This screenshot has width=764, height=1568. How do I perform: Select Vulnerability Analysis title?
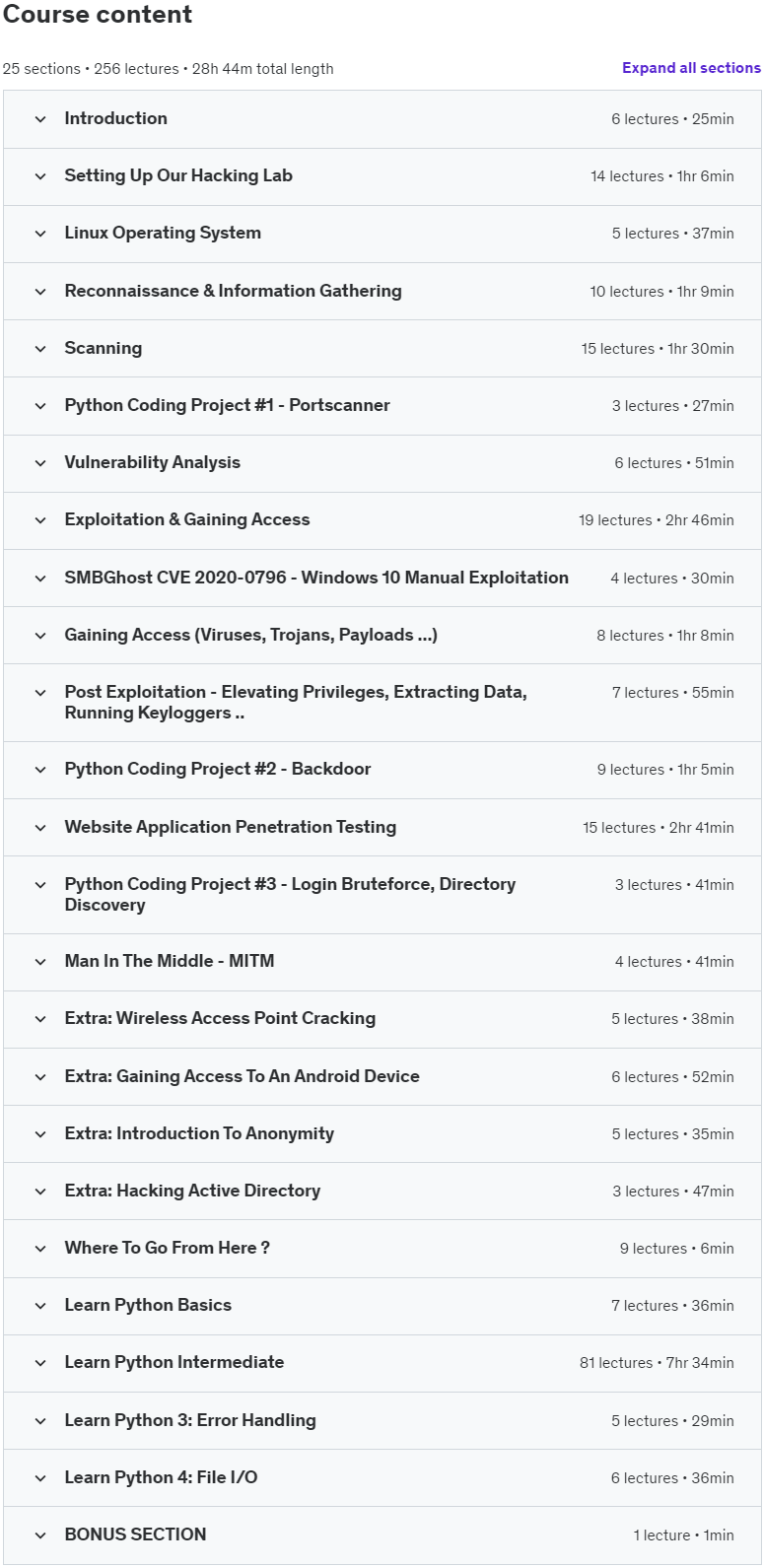pos(152,462)
